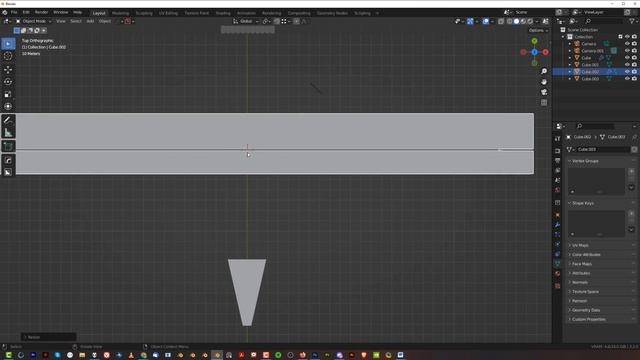Toggle camera view icon in viewport
This screenshot has height=360, width=640.
(544, 92)
